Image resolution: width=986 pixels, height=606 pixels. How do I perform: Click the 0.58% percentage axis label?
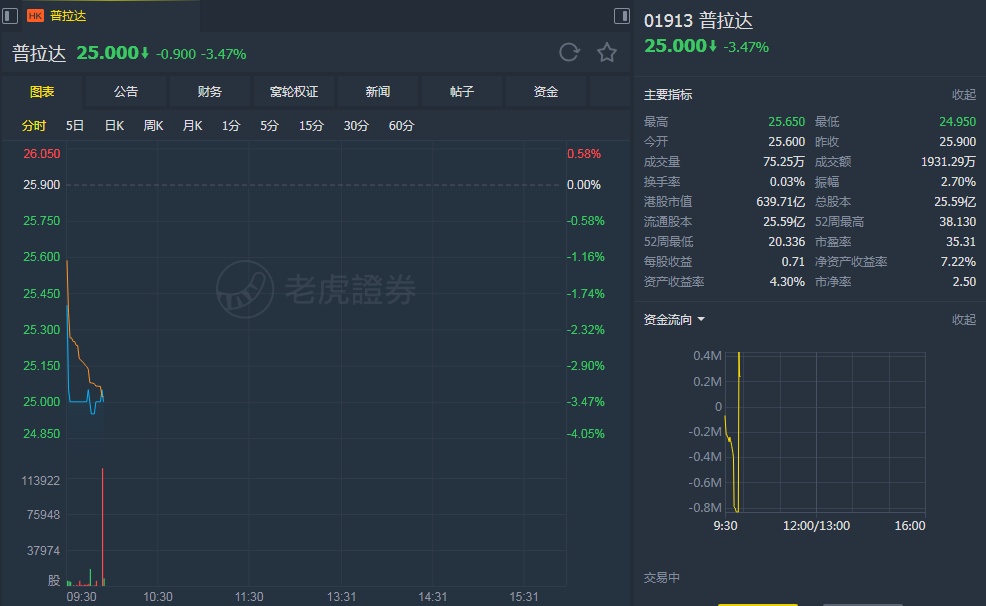tap(584, 154)
